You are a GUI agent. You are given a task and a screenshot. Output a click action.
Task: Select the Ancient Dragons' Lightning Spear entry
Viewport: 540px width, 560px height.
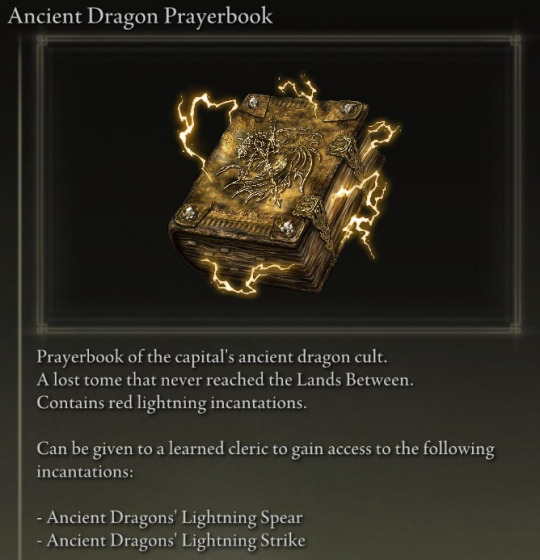170,518
